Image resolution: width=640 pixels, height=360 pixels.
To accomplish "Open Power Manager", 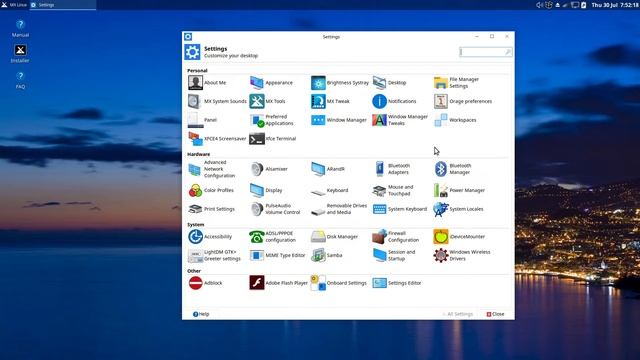I will pyautogui.click(x=459, y=190).
